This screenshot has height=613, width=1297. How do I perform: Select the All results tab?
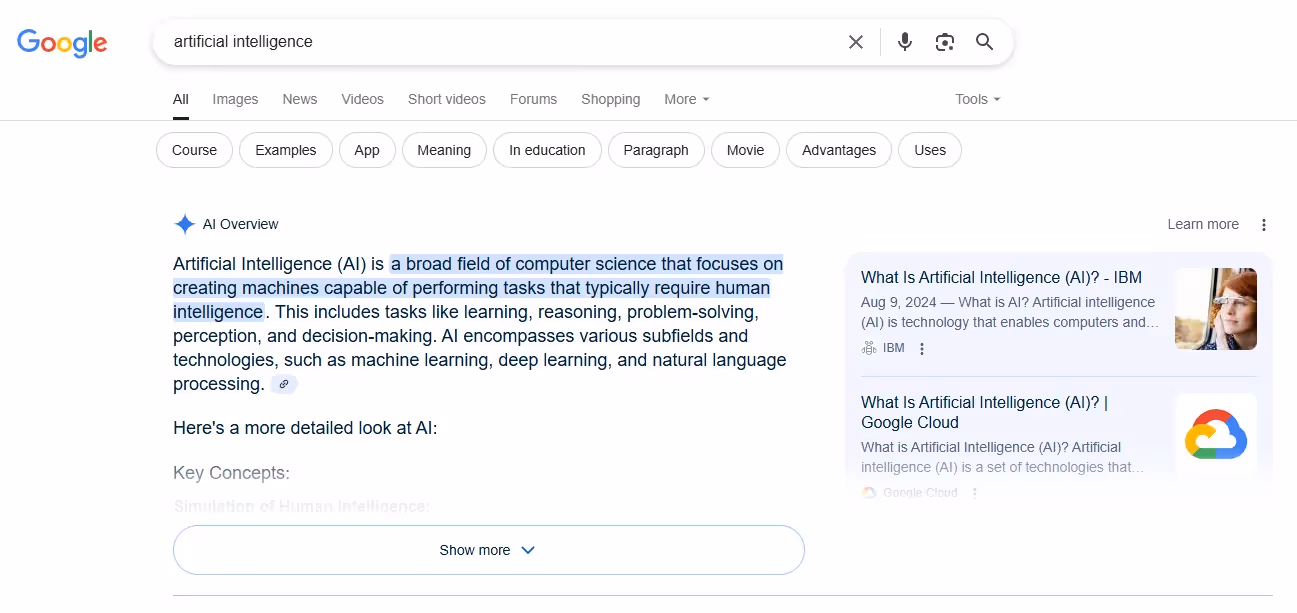pos(181,99)
